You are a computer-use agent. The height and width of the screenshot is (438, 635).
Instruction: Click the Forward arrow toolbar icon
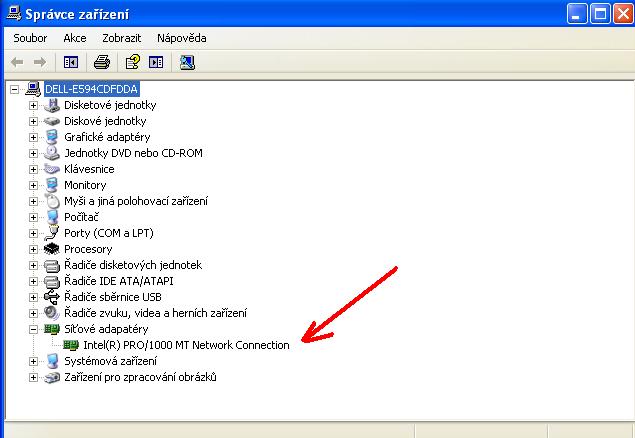40,62
